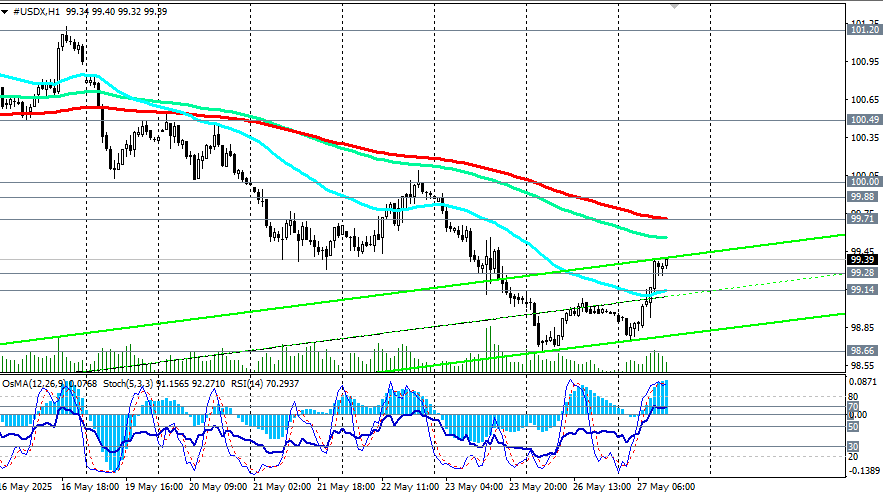Click the 100.00 price level tag

click(864, 181)
